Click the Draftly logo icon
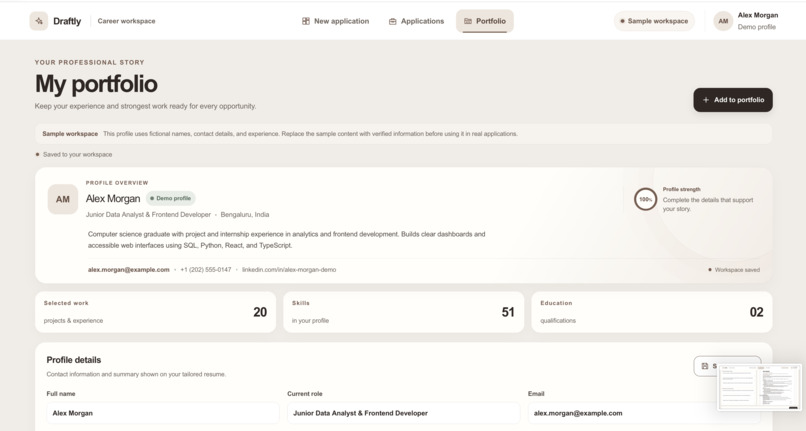The width and height of the screenshot is (806, 431). point(39,21)
